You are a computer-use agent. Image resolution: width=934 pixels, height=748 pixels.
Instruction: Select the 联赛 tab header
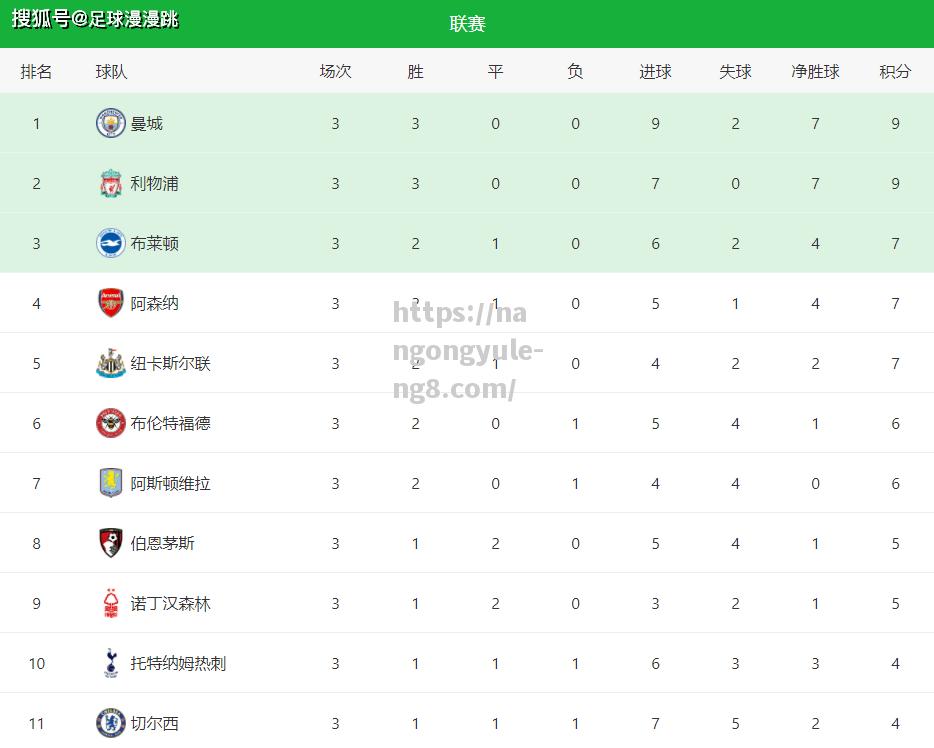[x=468, y=24]
